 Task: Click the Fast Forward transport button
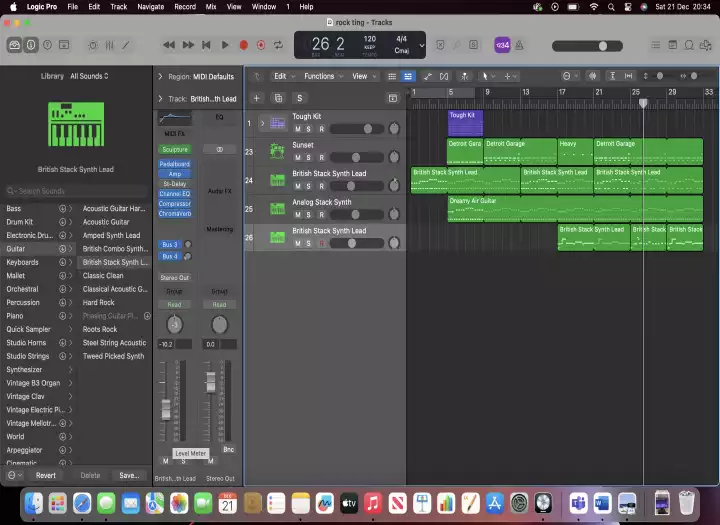click(188, 45)
